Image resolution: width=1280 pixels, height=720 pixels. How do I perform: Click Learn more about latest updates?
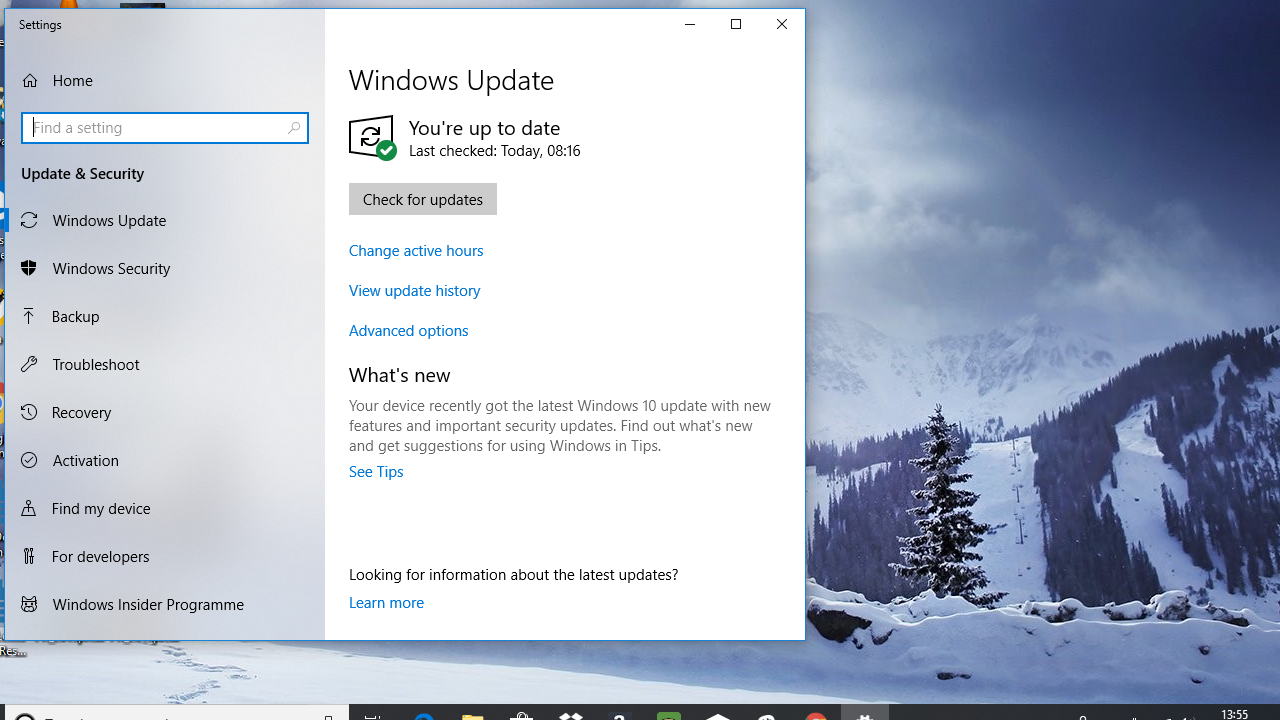click(x=386, y=602)
